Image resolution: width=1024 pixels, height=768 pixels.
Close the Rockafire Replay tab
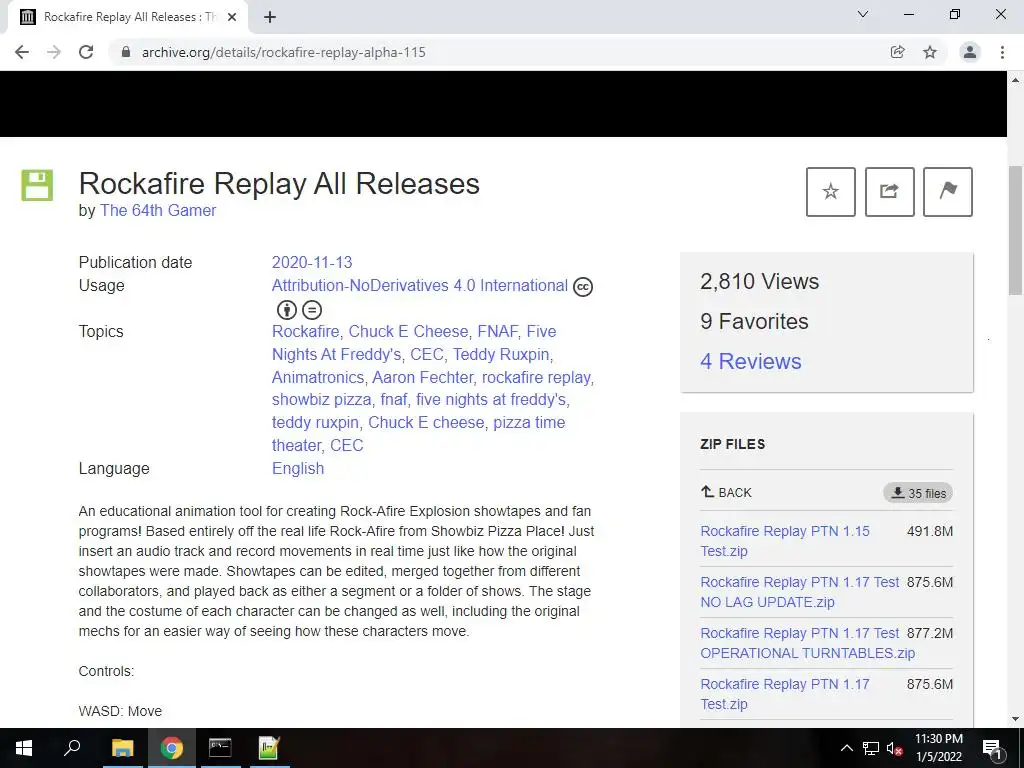point(232,17)
